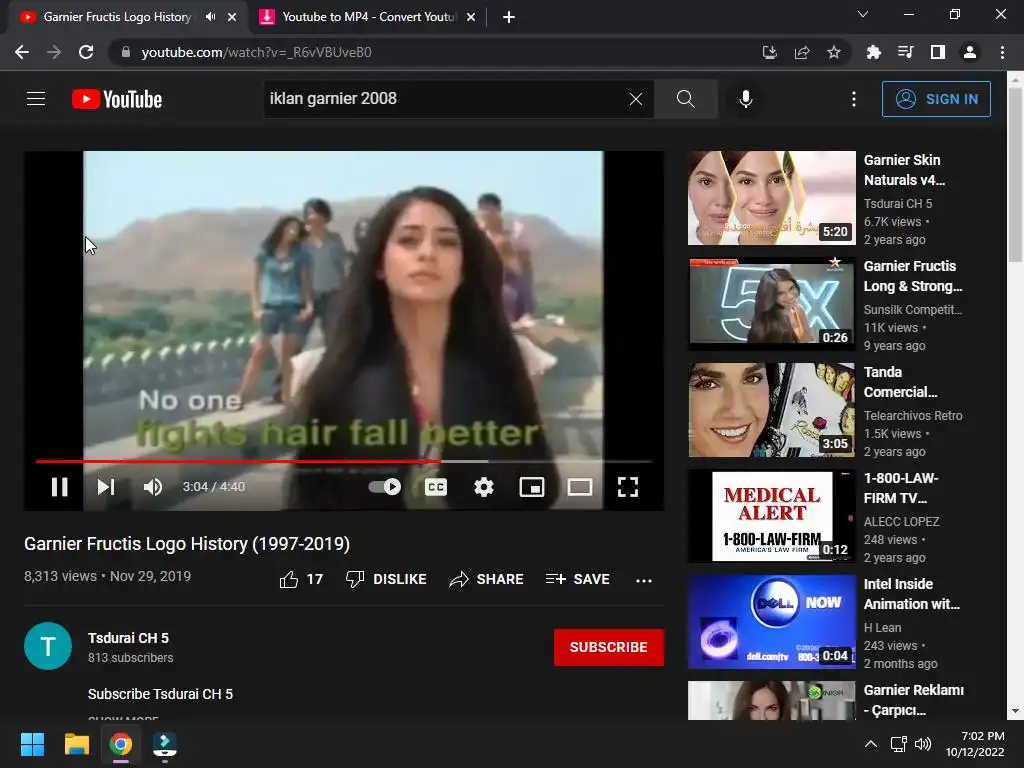1024x768 pixels.
Task: Pause the playing video
Action: pos(59,487)
